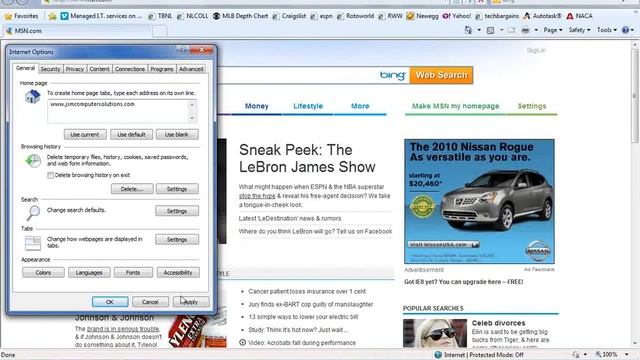Click the Fonts appearance button
This screenshot has width=640, height=360.
click(x=133, y=273)
